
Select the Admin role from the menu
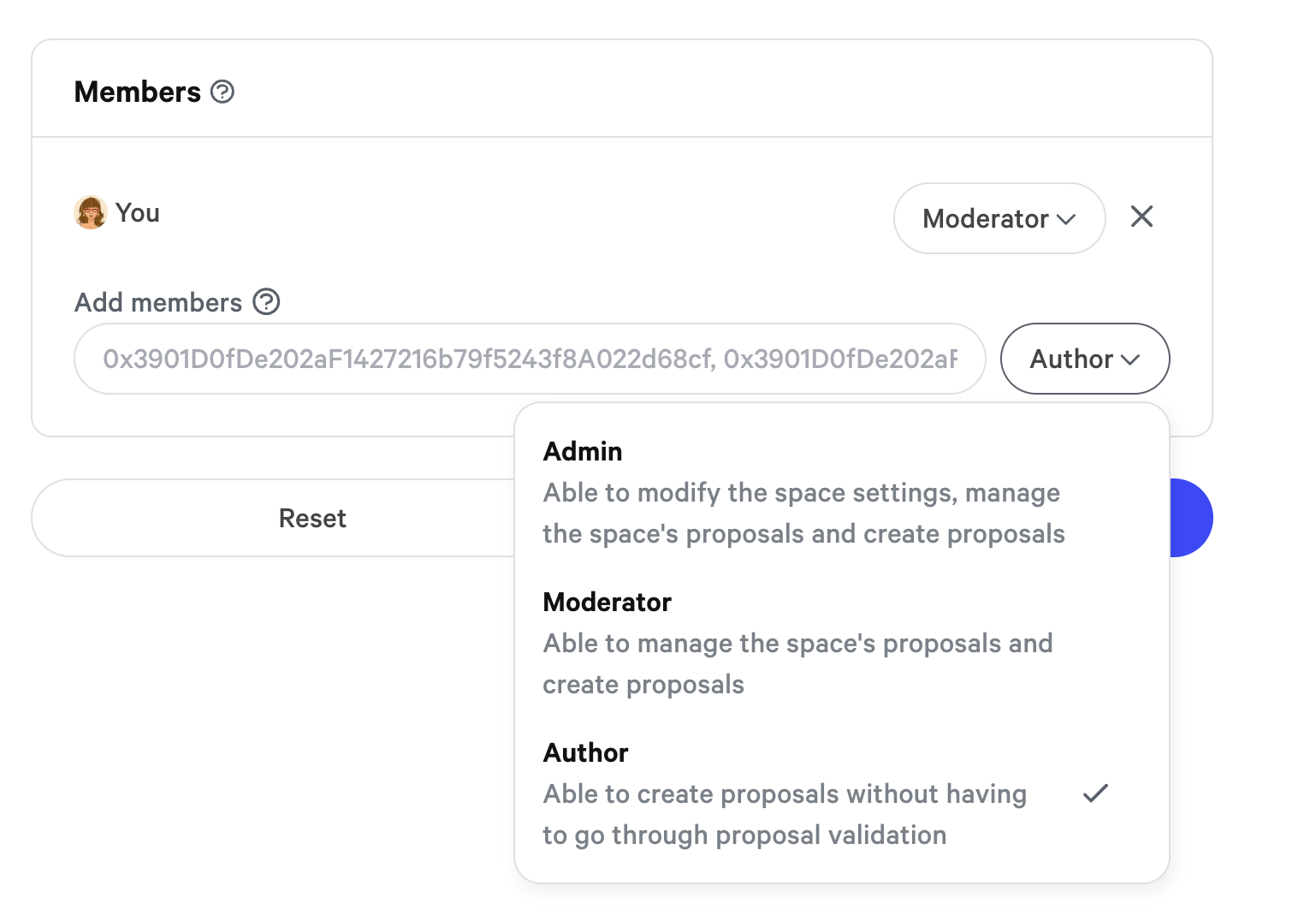point(583,451)
